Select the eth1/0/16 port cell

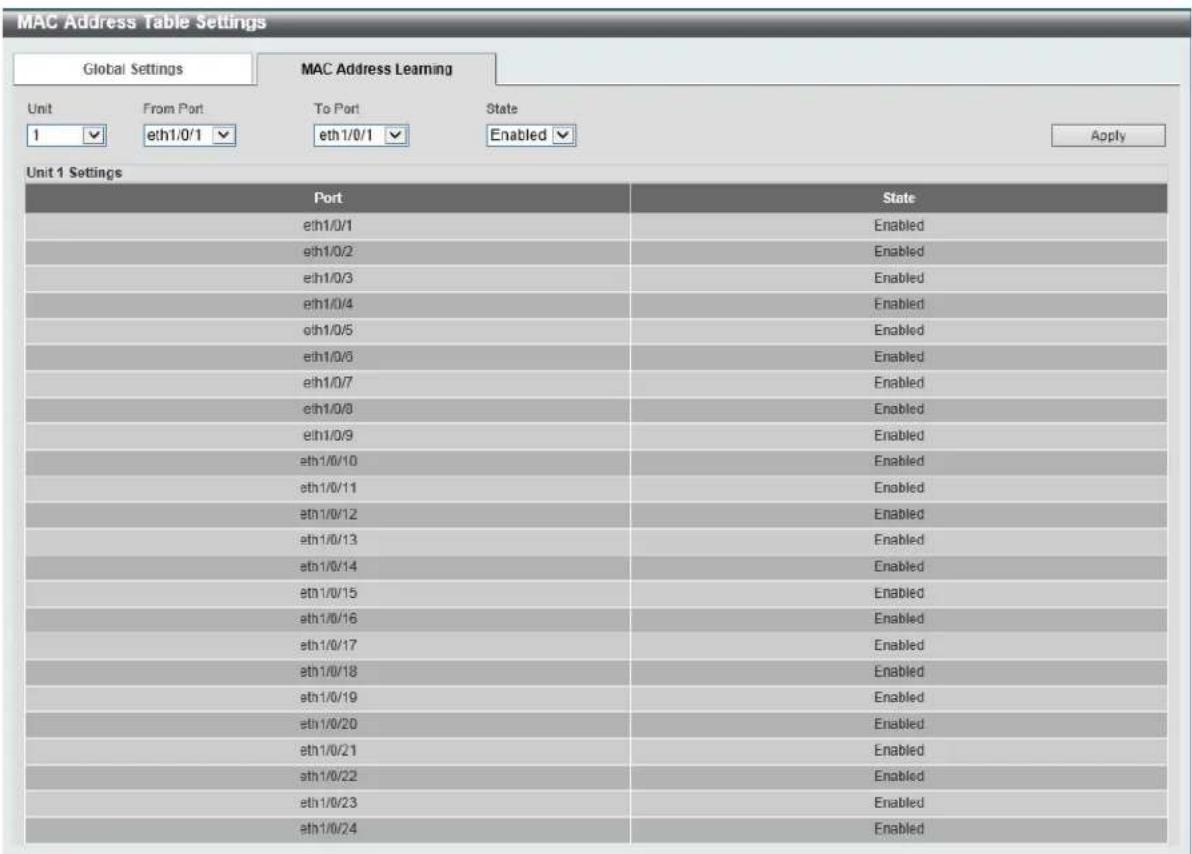click(x=328, y=619)
